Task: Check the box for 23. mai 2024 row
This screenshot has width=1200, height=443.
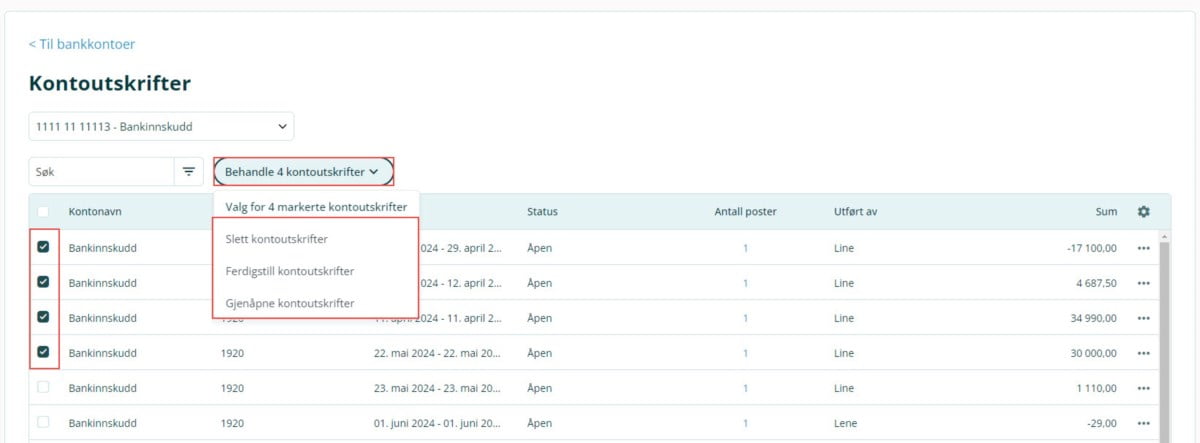Action: [43, 387]
